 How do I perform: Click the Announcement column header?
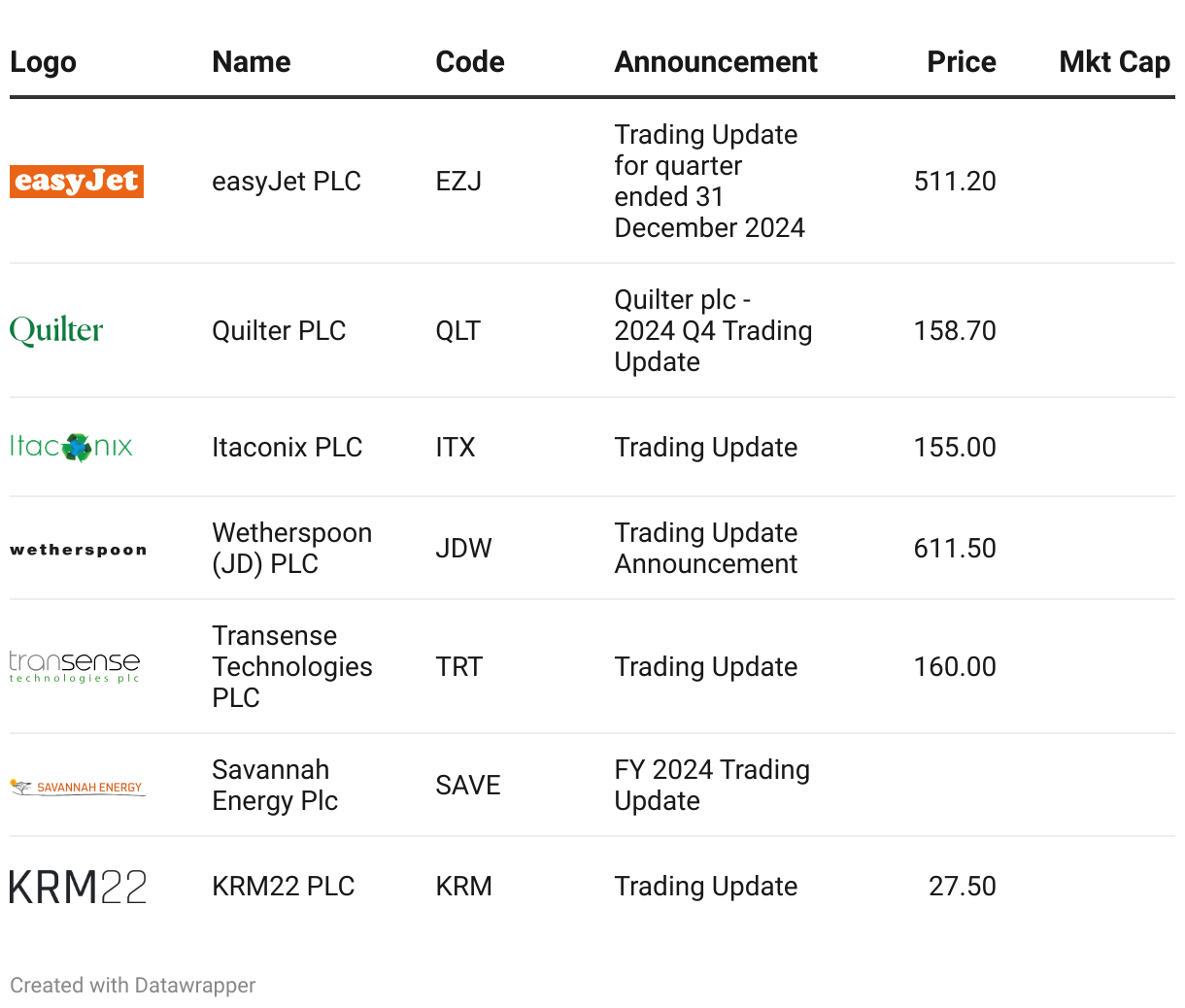coord(716,62)
